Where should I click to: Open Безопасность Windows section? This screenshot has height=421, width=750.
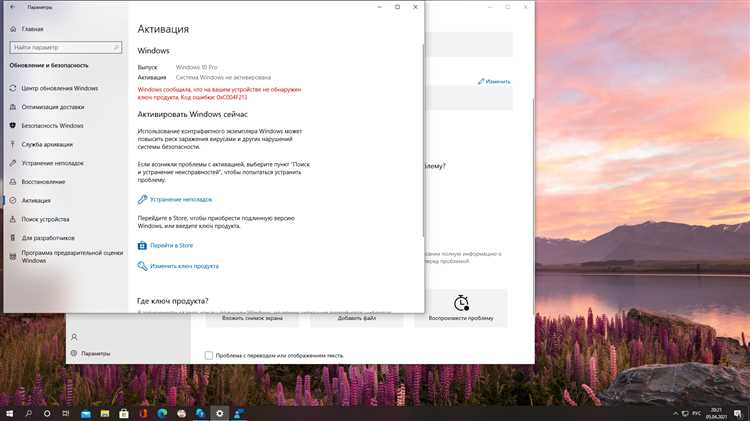52,126
